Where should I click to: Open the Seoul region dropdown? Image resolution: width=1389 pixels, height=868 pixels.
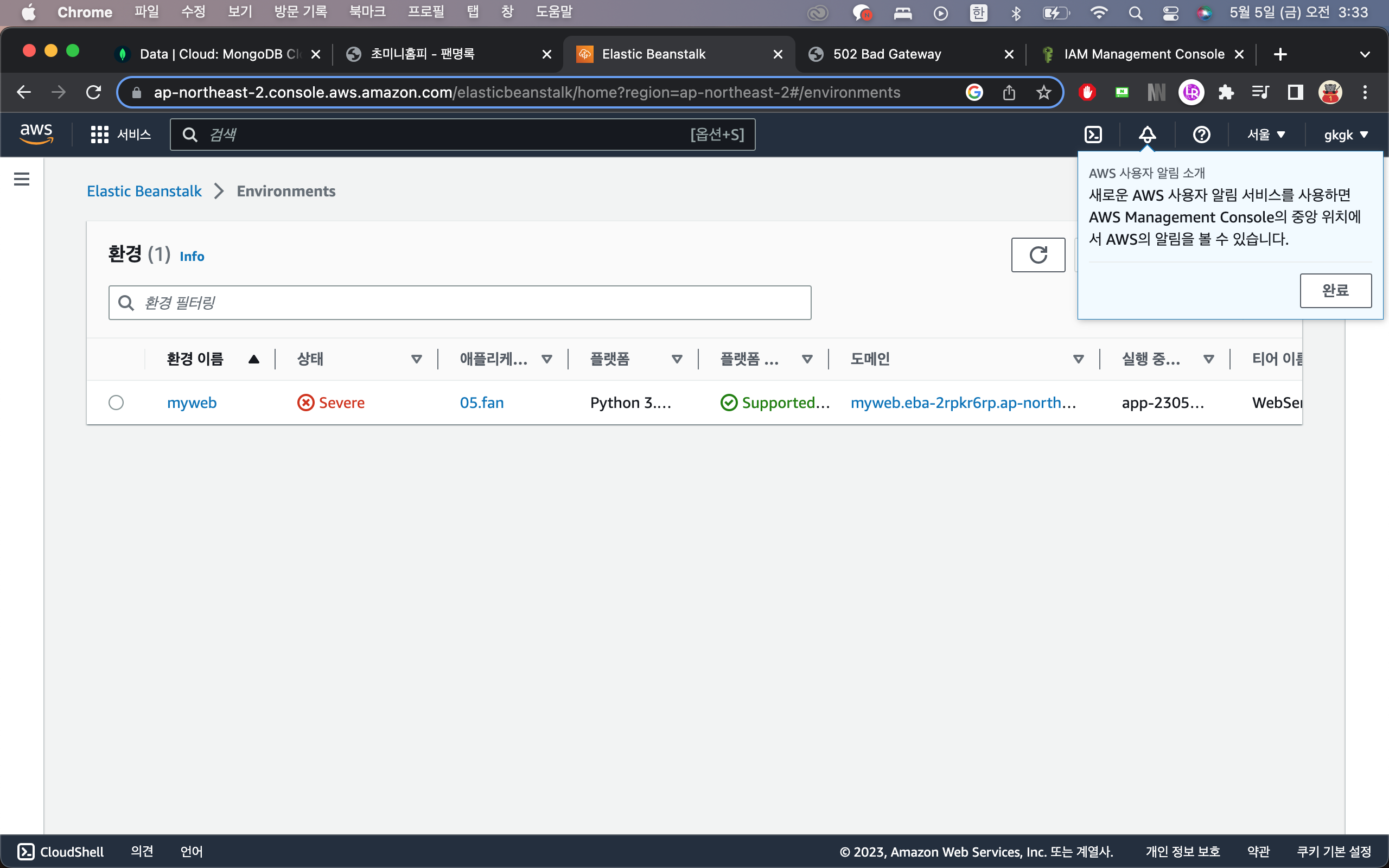[x=1266, y=135]
